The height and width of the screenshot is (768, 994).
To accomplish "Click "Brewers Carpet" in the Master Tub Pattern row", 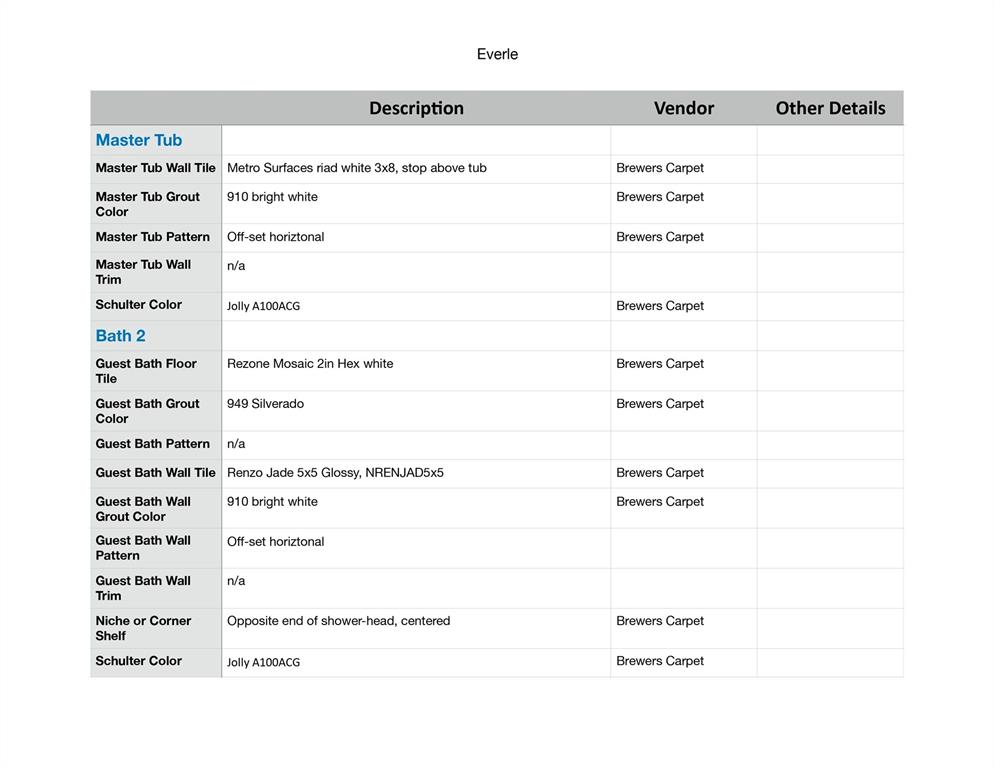I will pos(660,237).
